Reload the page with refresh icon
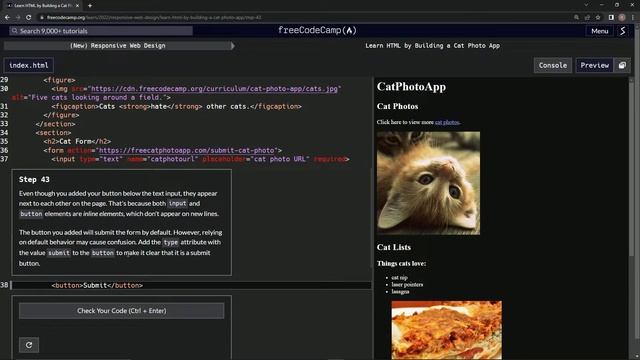The image size is (640, 360). tap(29, 18)
